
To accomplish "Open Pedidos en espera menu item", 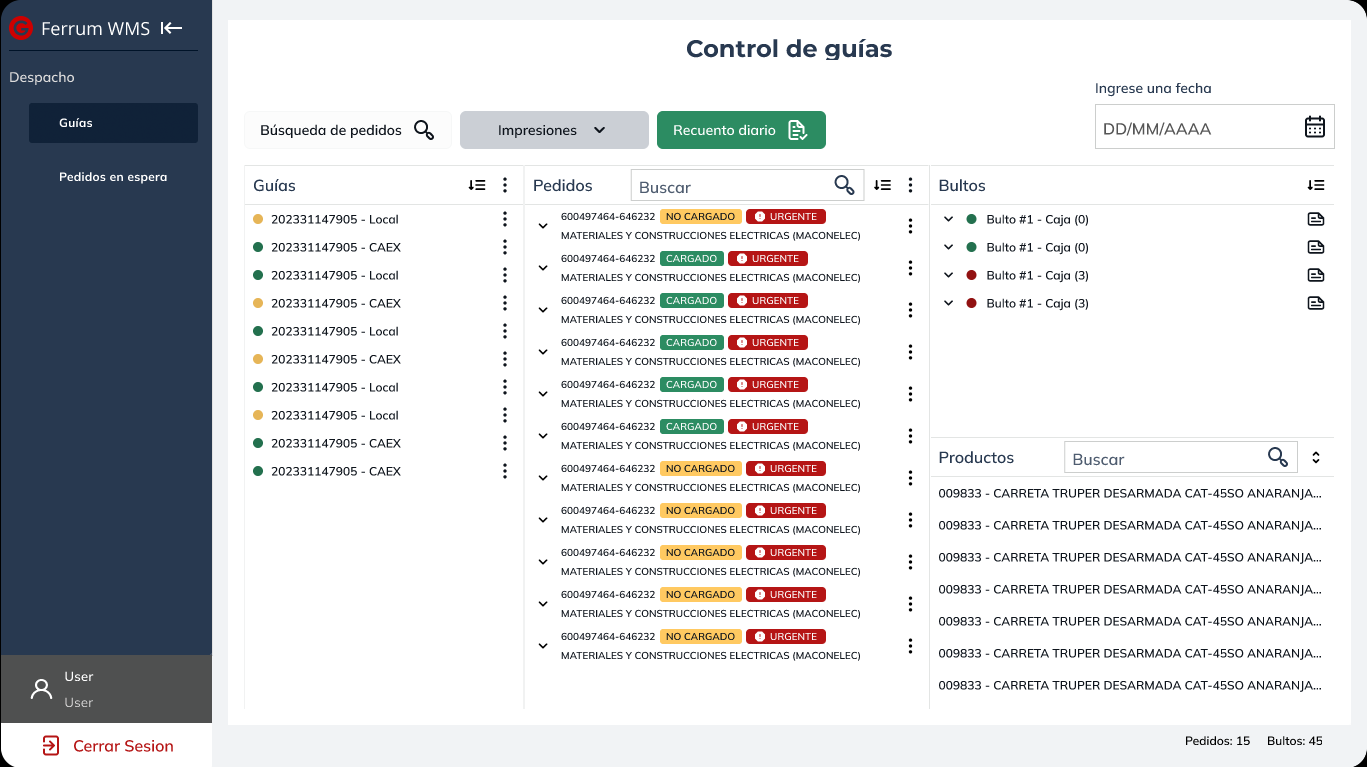I will pos(113,177).
